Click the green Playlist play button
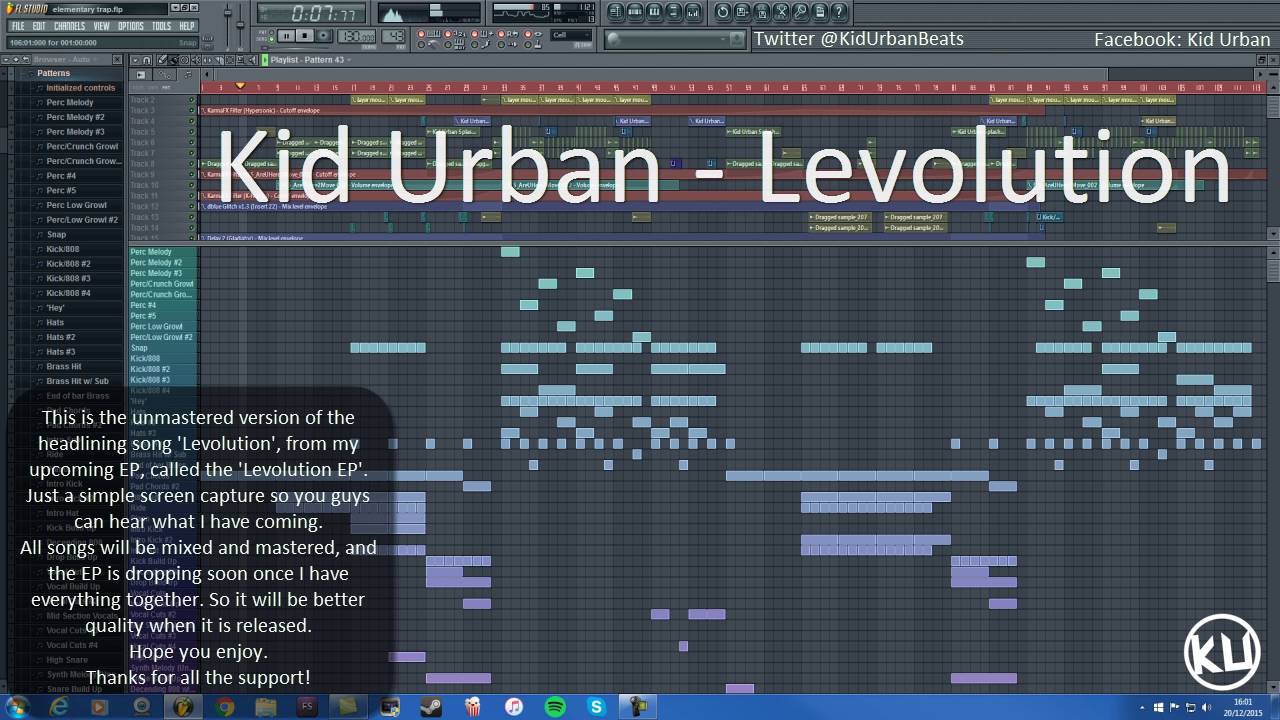The width and height of the screenshot is (1280, 720). (x=265, y=60)
